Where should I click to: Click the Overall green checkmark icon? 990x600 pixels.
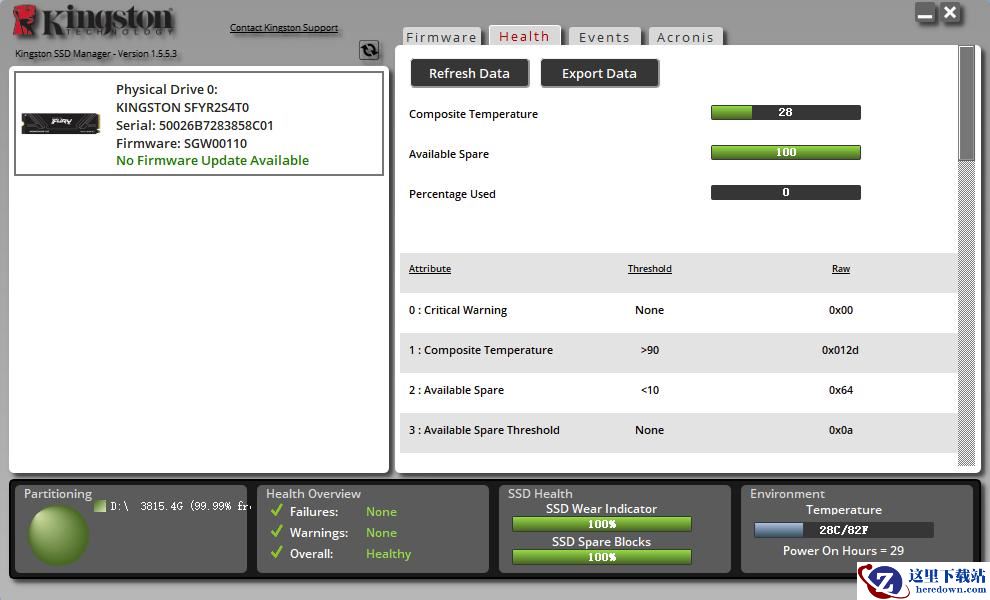[x=277, y=552]
